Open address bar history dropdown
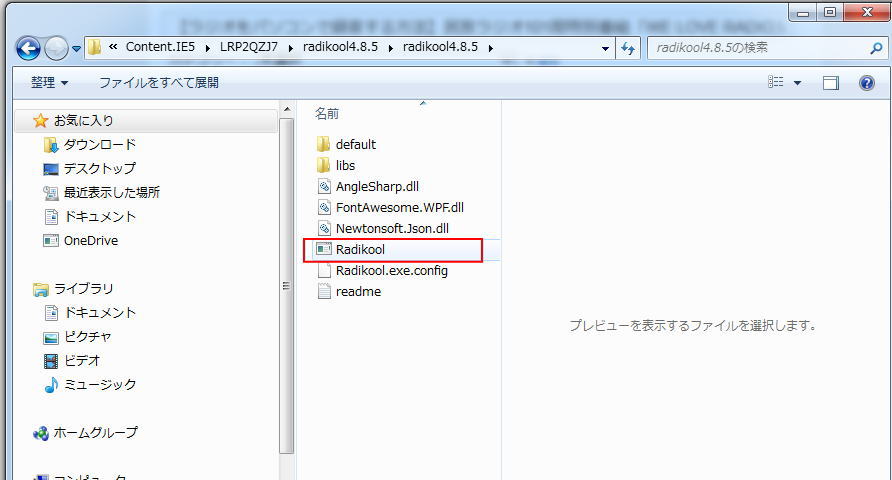This screenshot has width=892, height=480. 605,48
